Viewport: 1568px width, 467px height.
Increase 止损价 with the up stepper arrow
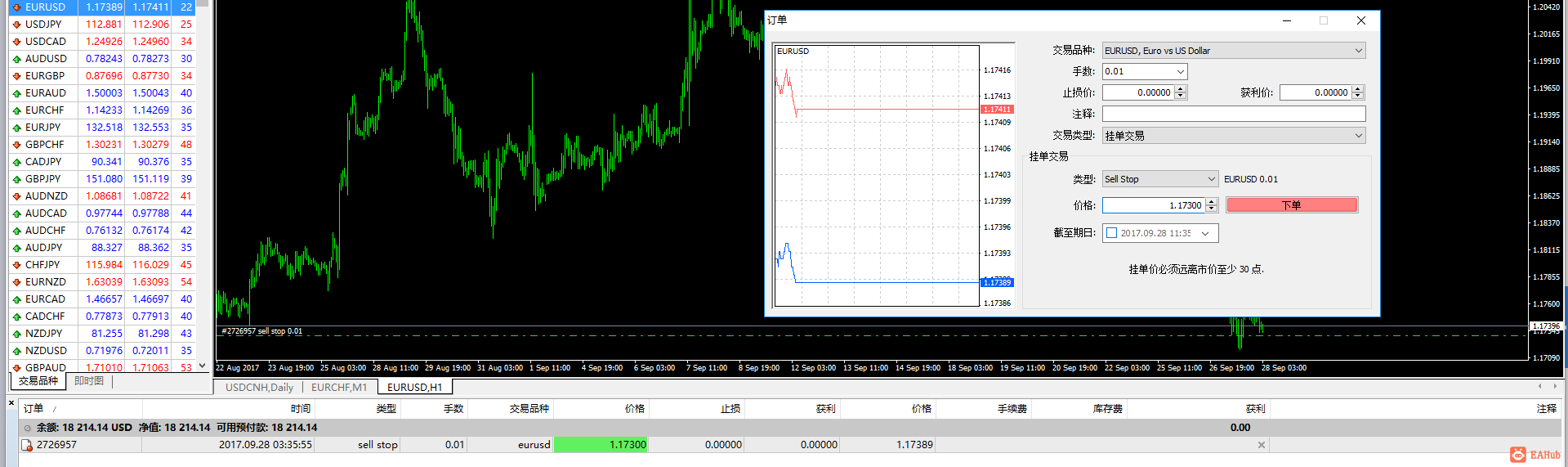pyautogui.click(x=1181, y=89)
